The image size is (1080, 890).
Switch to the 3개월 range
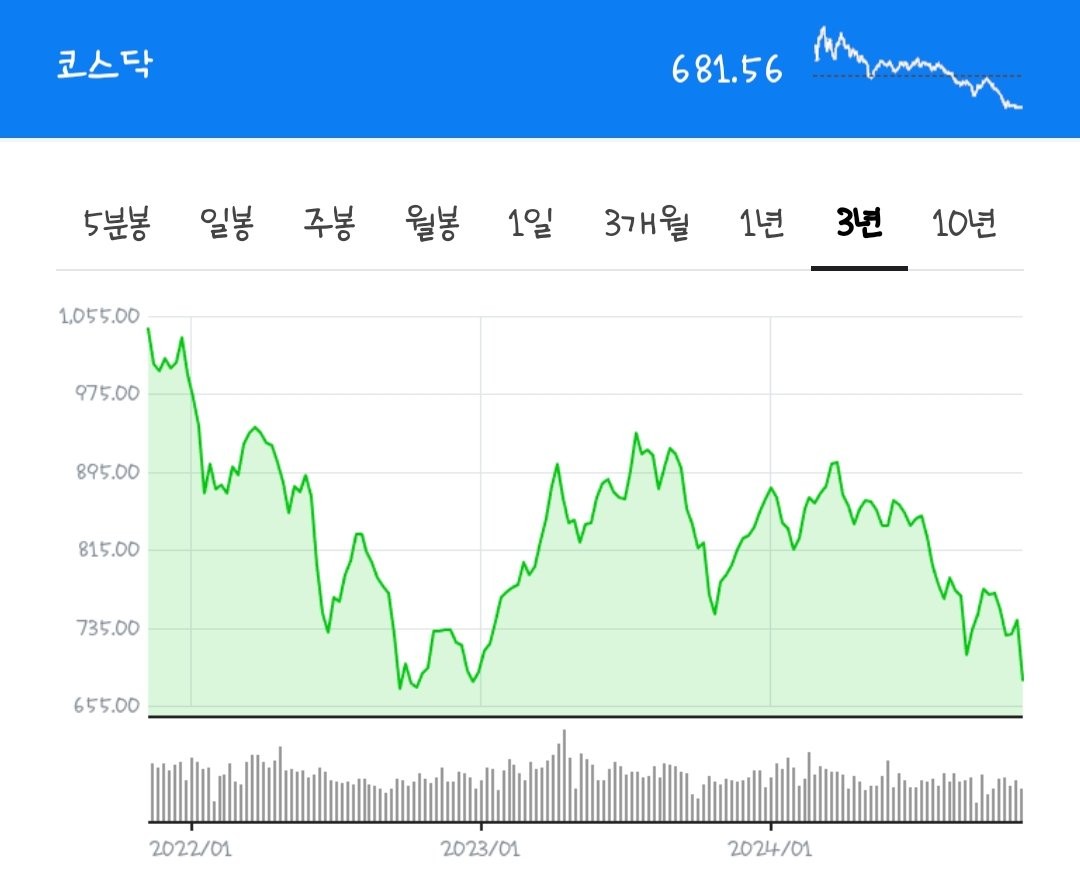tap(647, 223)
